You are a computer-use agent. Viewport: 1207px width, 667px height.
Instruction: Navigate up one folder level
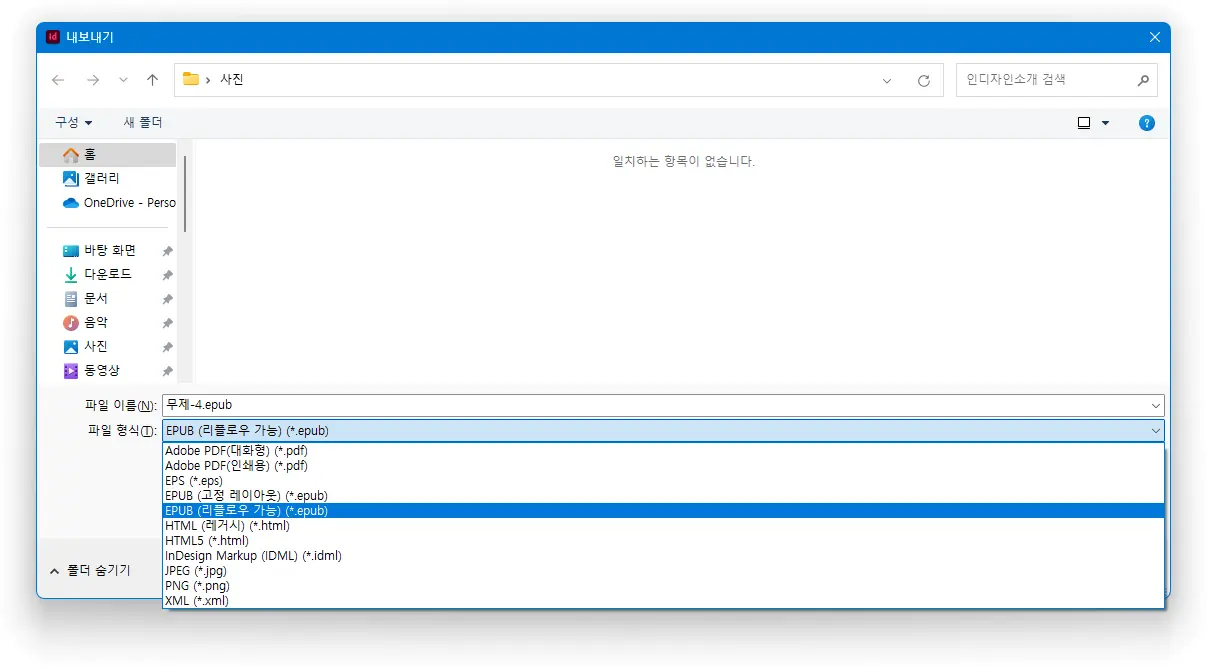point(151,79)
